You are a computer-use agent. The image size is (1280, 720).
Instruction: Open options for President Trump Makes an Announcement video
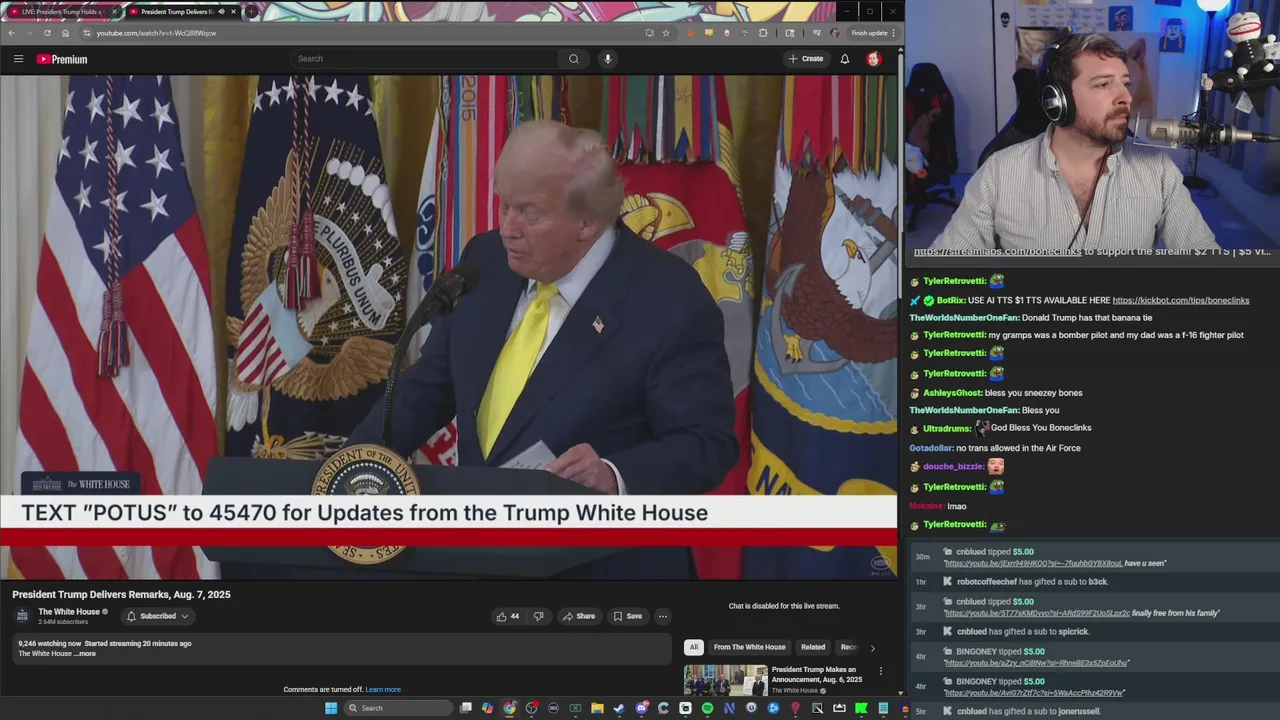tap(880, 671)
